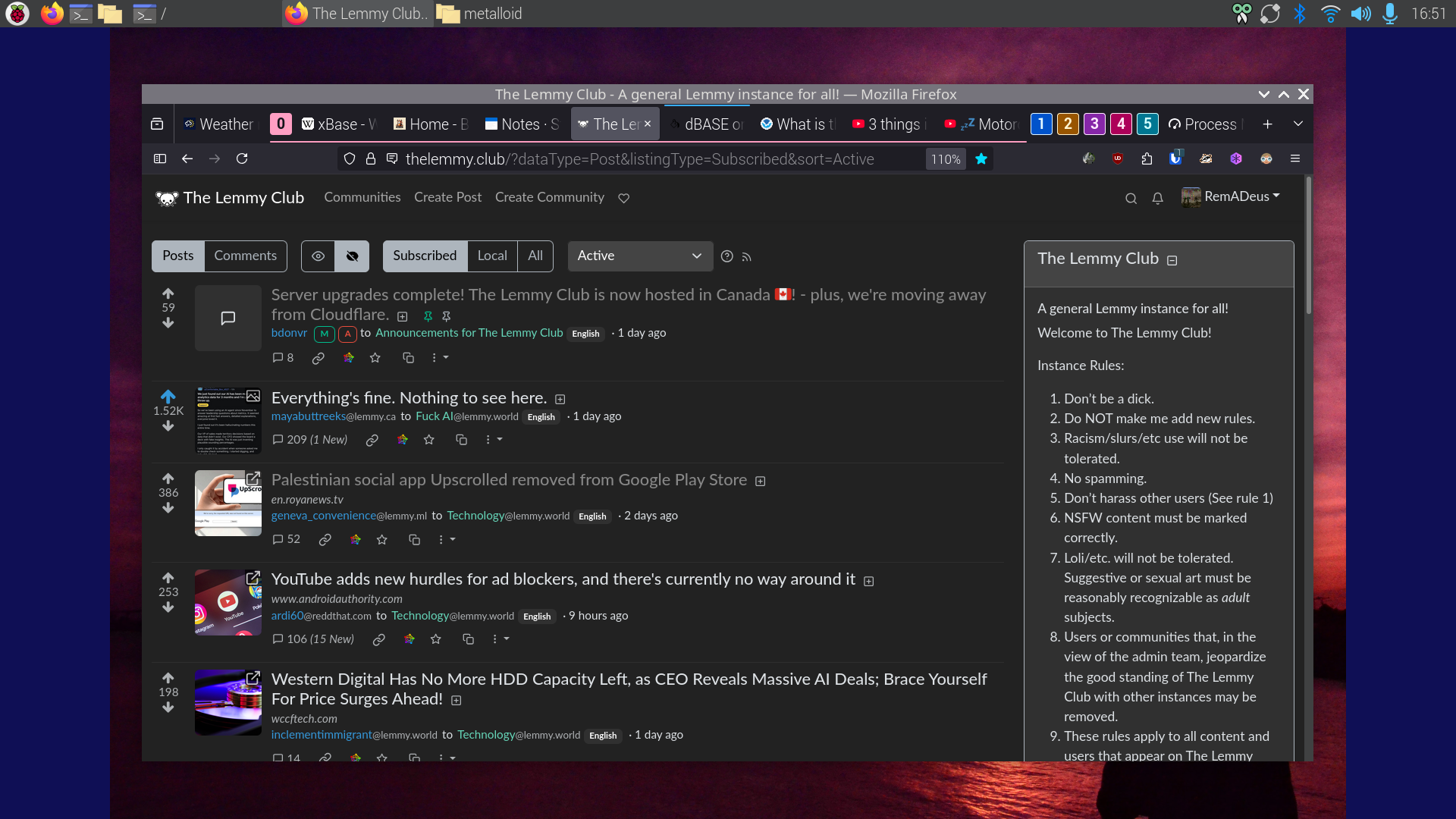Switch to the Notes browser tab
The image size is (1456, 819).
pyautogui.click(x=522, y=124)
